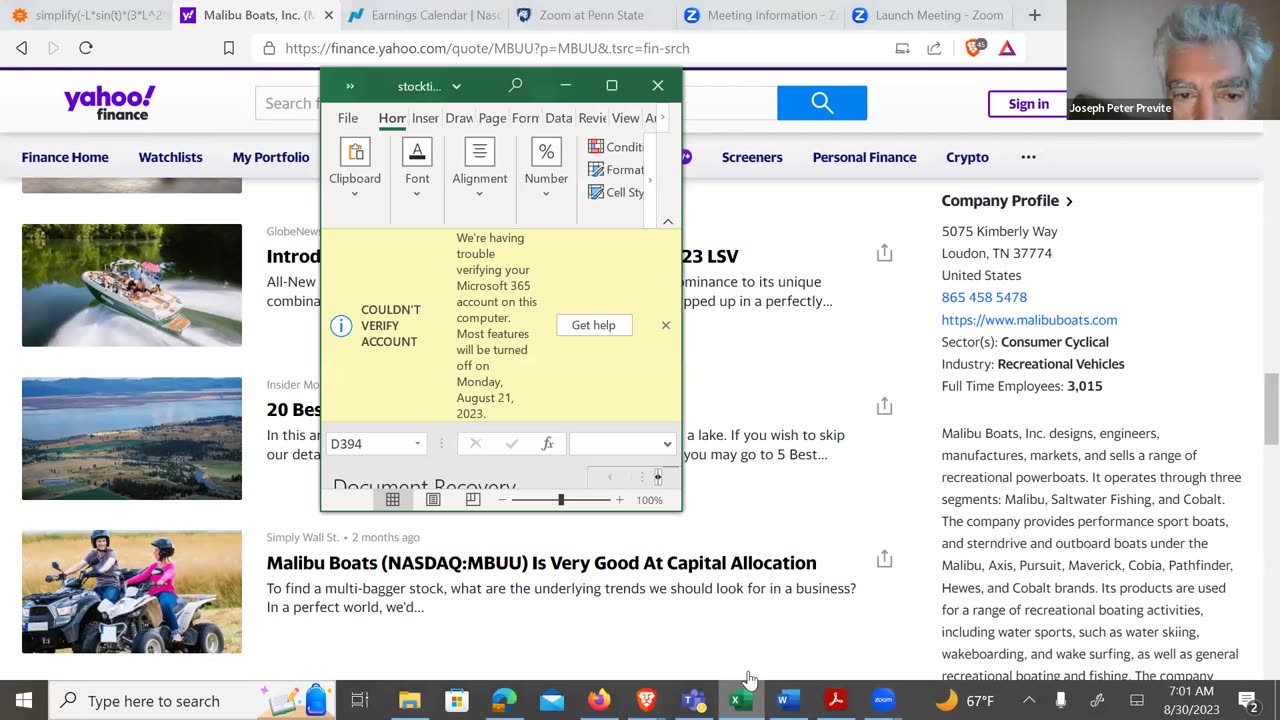Open Cell Styles in Excel
This screenshot has height=720, width=1280.
point(616,193)
